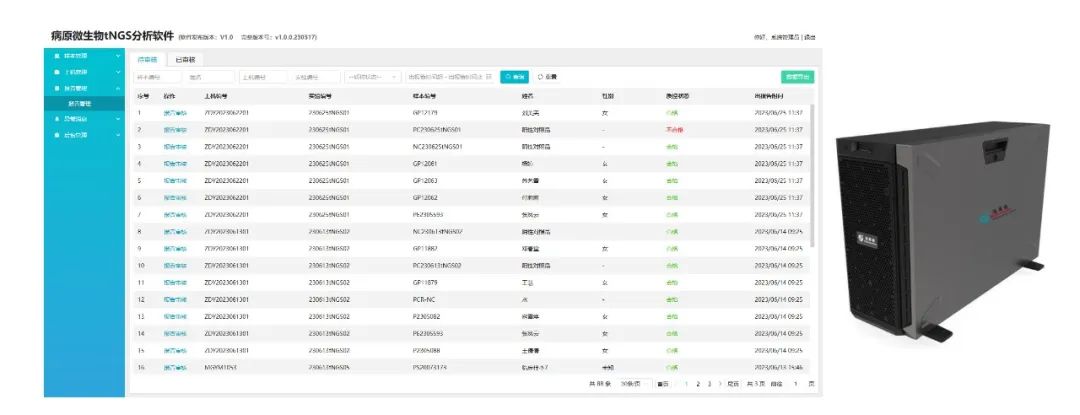Click the reset button with circular arrow icon
1080x415 pixels.
pos(547,76)
